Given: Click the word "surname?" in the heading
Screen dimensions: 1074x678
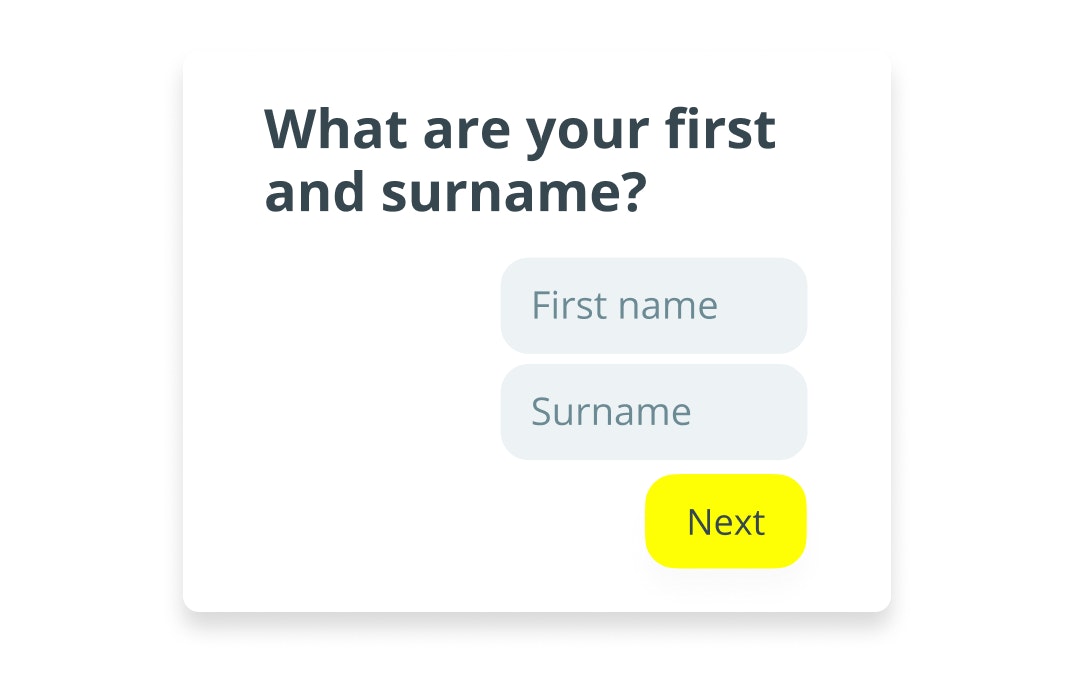Looking at the screenshot, I should click(510, 193).
